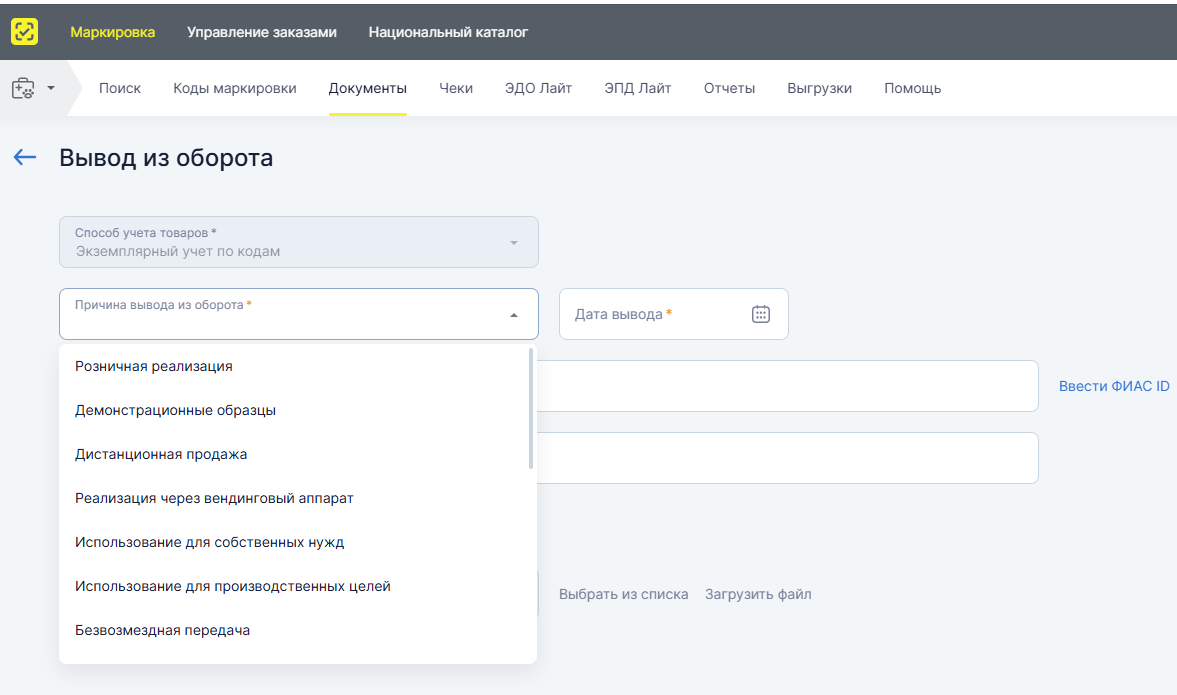
Task: Switch to Управление заказами section
Action: pyautogui.click(x=262, y=32)
